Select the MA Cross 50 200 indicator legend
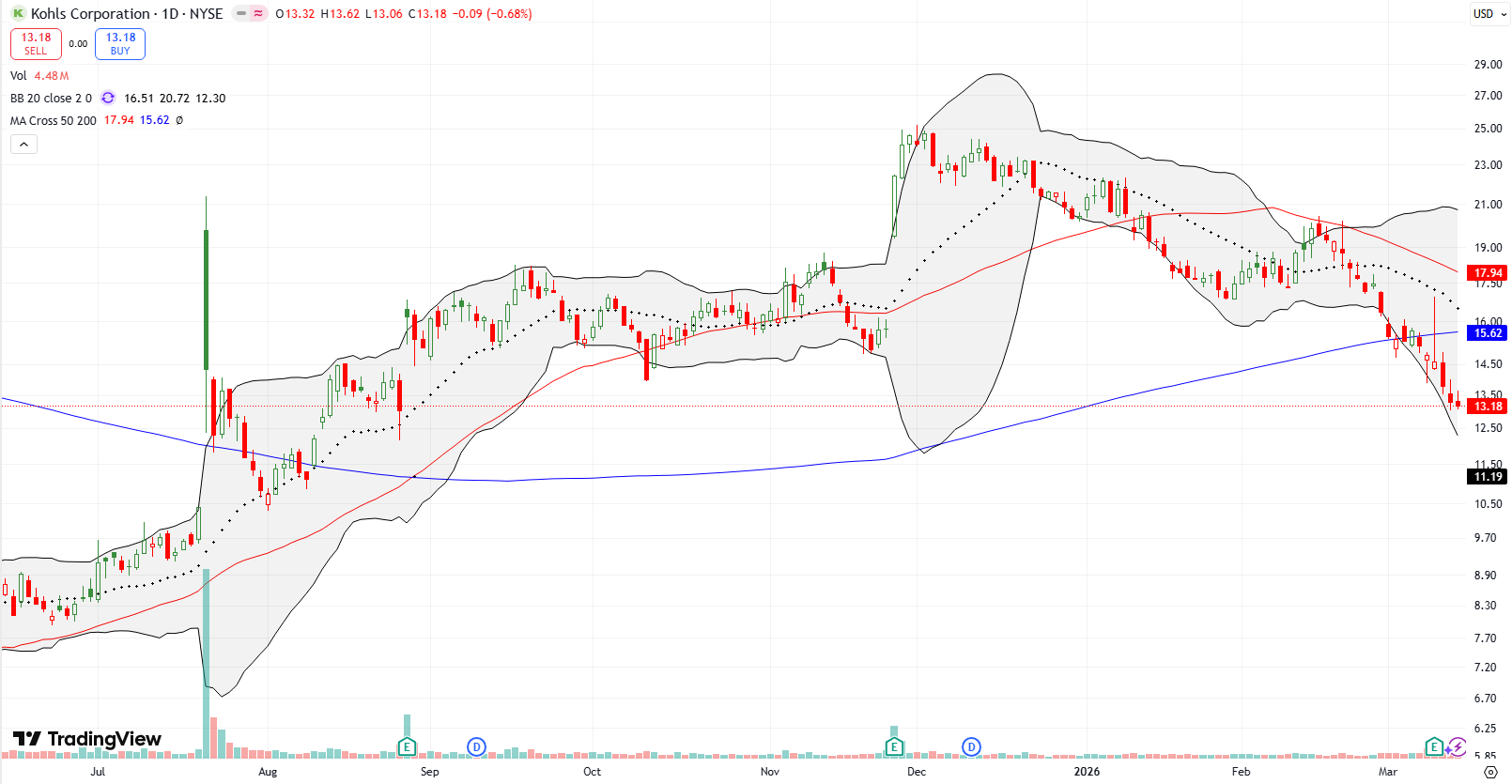1512x784 pixels. [x=54, y=121]
